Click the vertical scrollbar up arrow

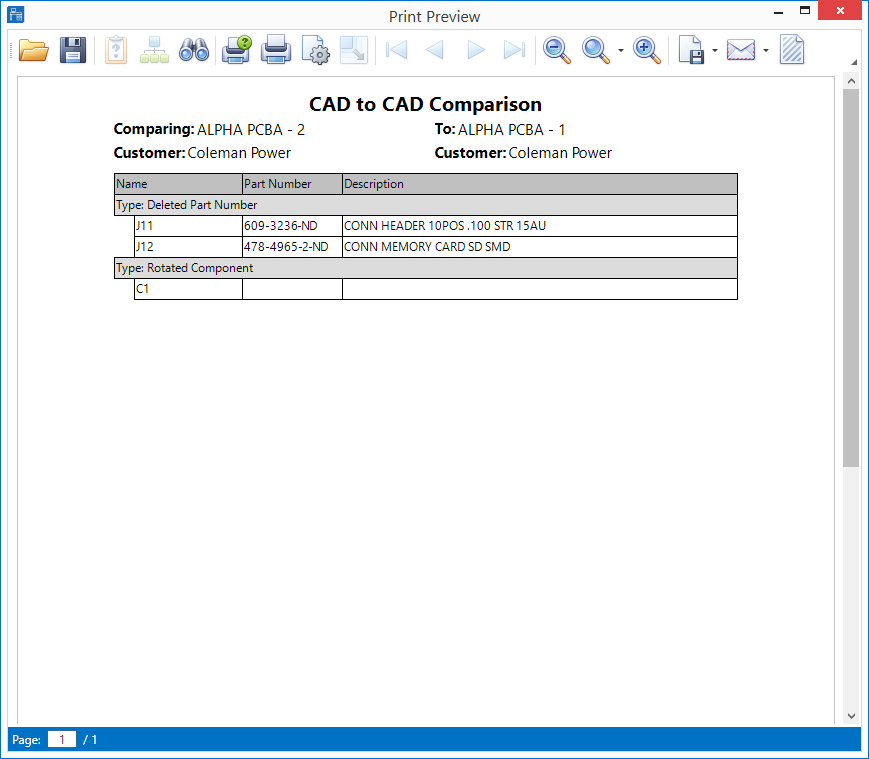(851, 80)
